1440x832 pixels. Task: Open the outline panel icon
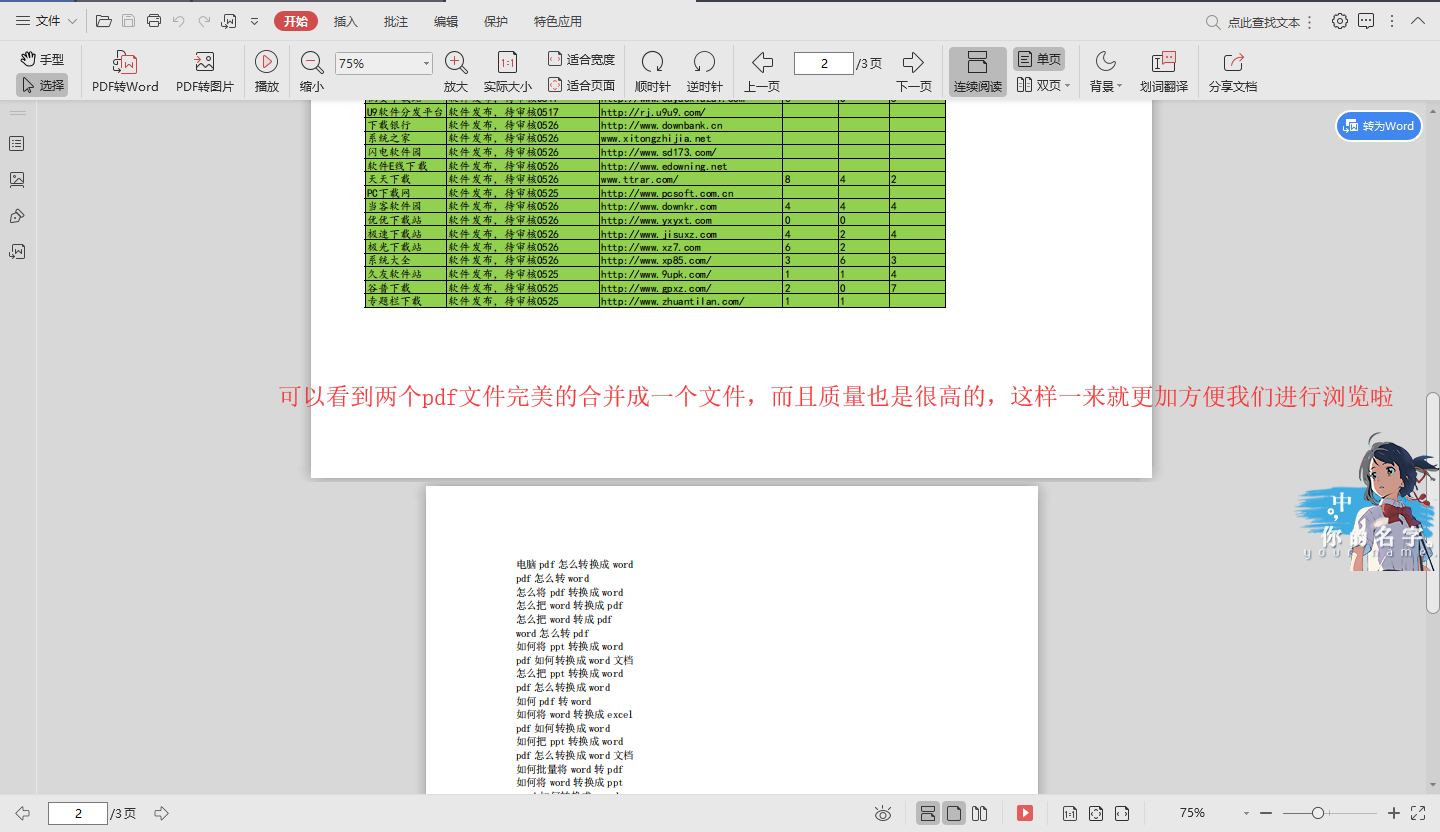click(17, 144)
